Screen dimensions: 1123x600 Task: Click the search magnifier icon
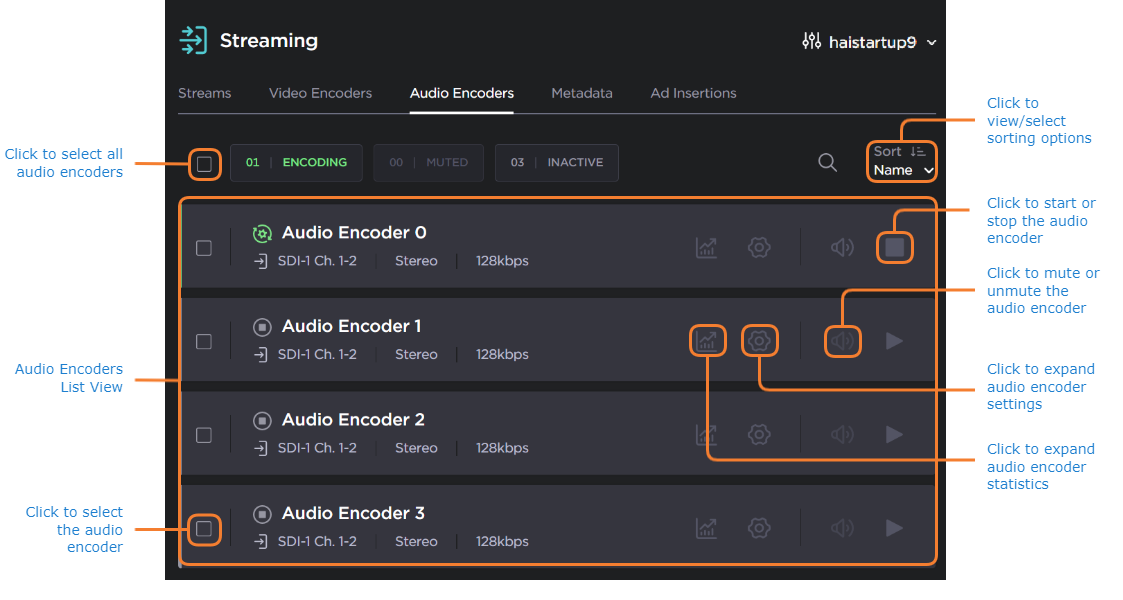point(827,163)
